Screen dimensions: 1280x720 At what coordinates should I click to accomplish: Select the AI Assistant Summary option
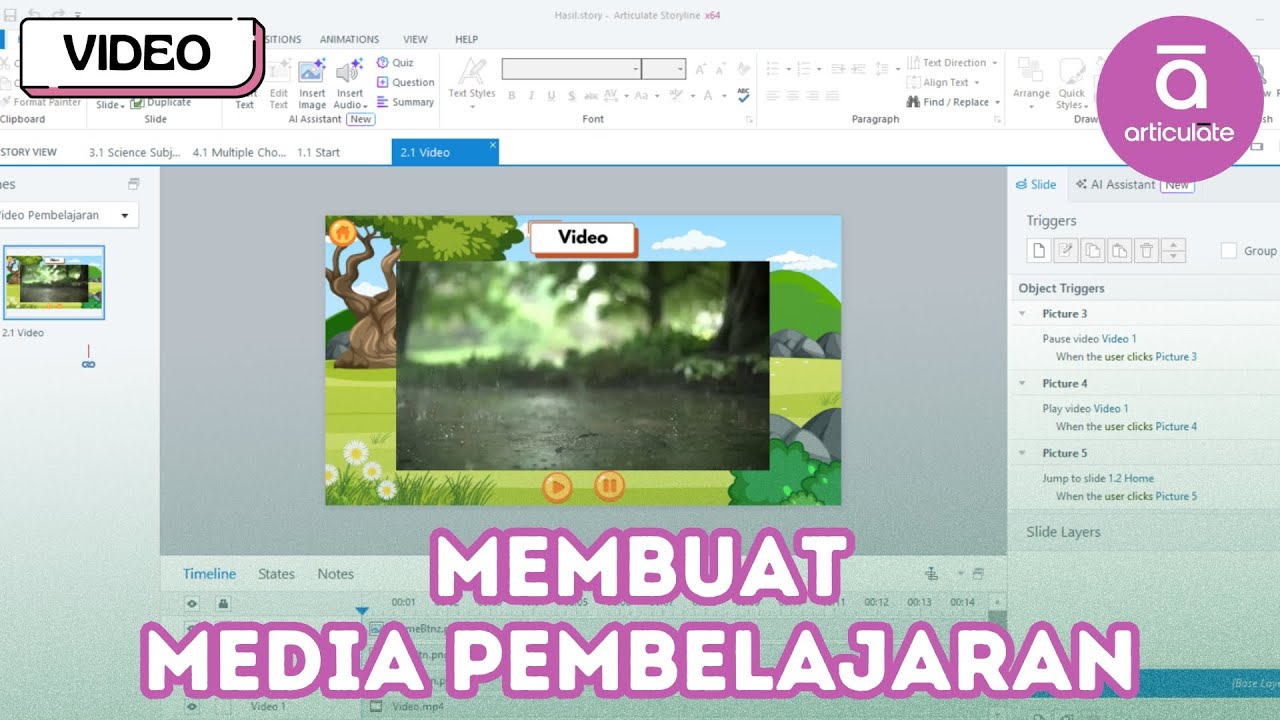[x=405, y=102]
